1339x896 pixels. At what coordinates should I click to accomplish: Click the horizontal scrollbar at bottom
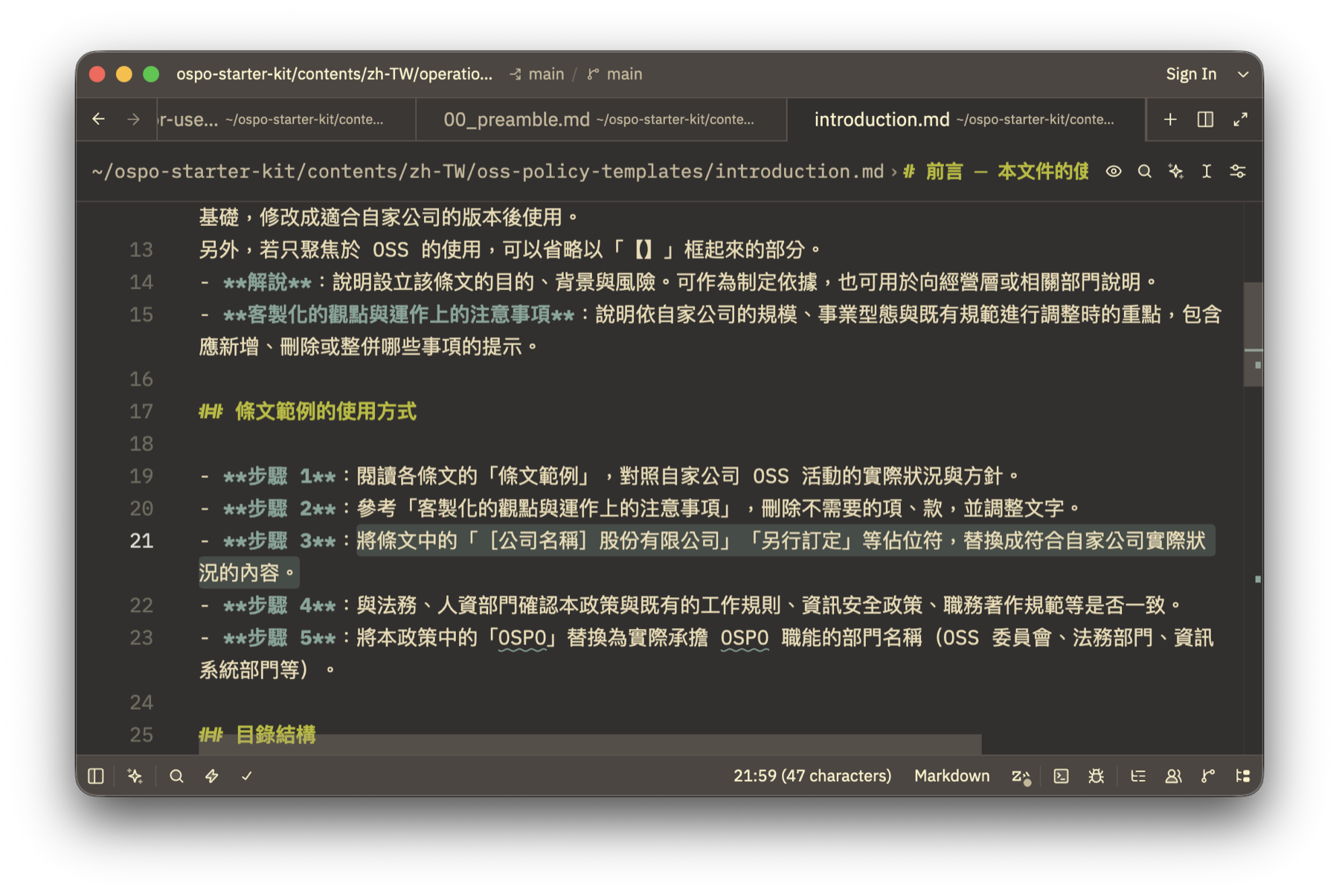(591, 743)
